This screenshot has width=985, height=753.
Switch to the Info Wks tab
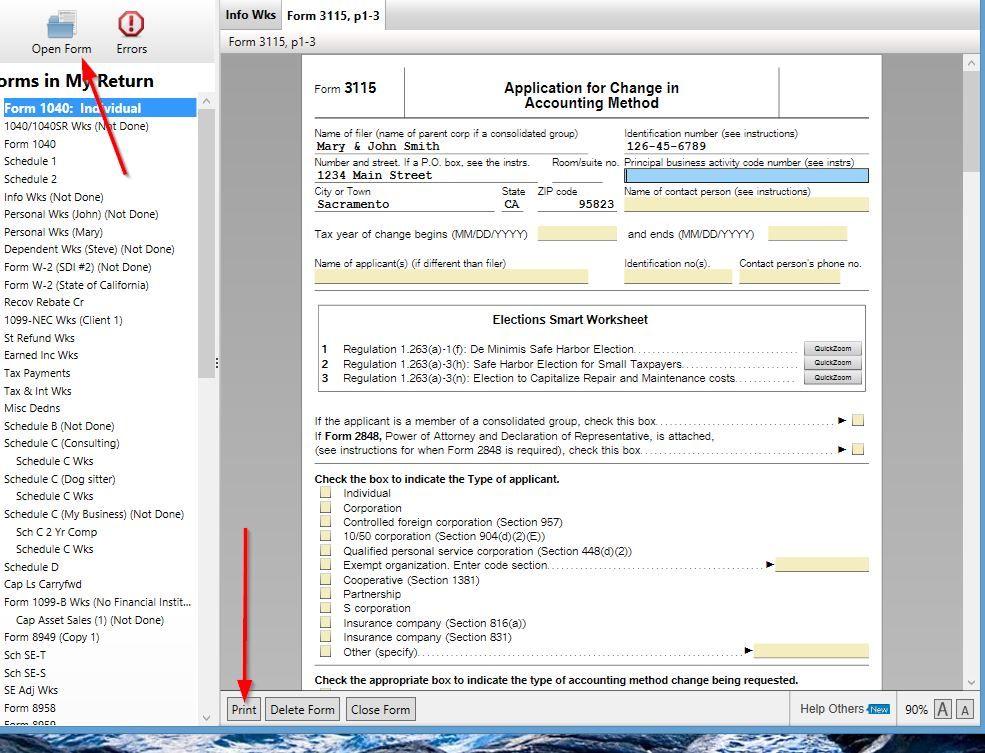250,15
